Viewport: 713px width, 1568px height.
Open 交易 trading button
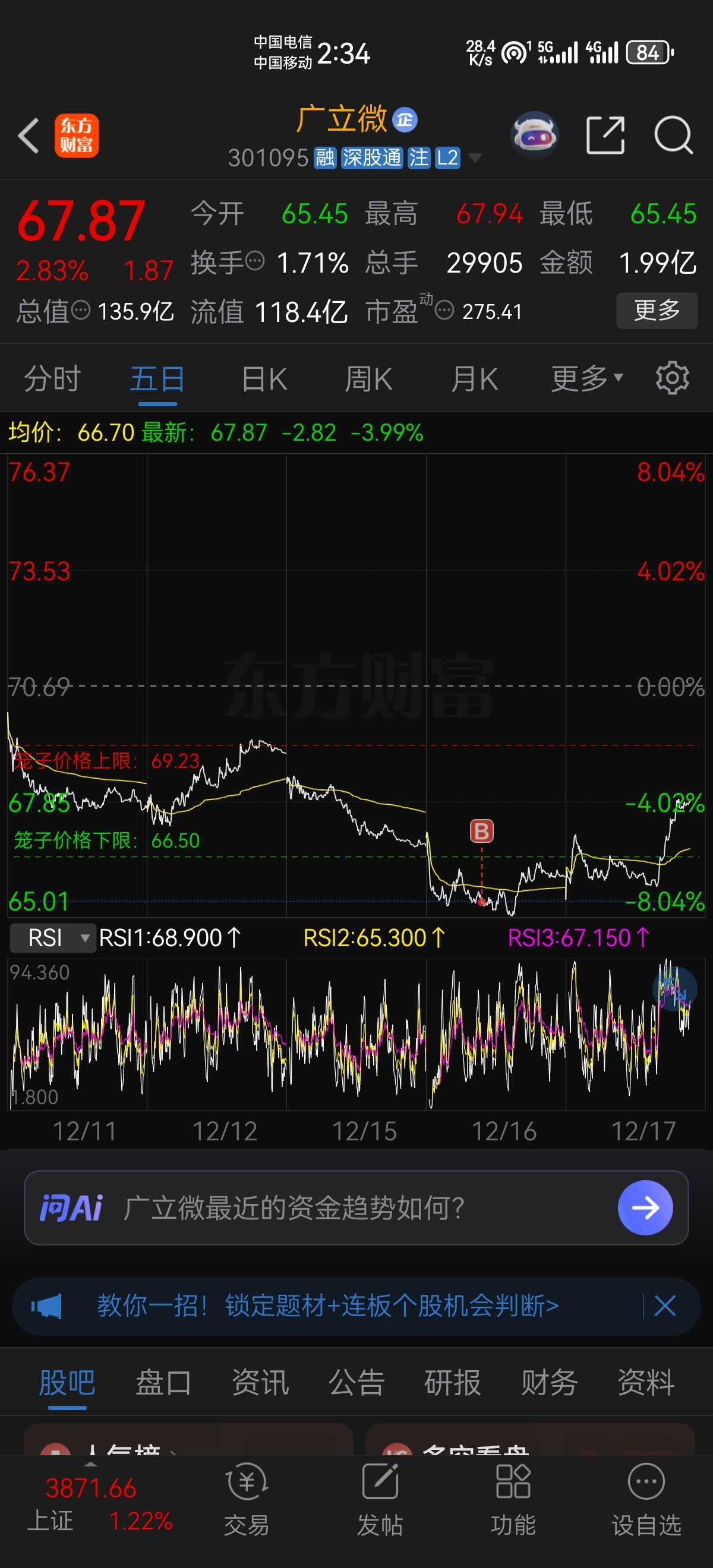247,1500
